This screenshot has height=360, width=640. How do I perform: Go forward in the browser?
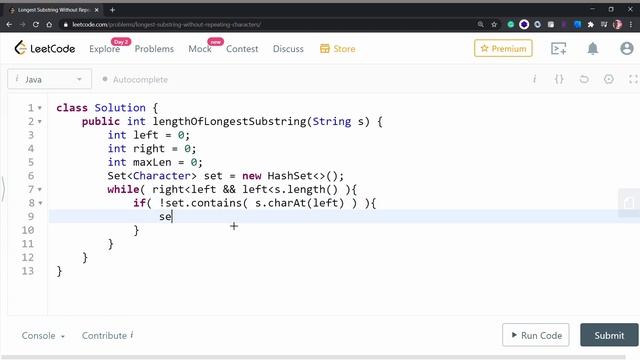point(22,24)
